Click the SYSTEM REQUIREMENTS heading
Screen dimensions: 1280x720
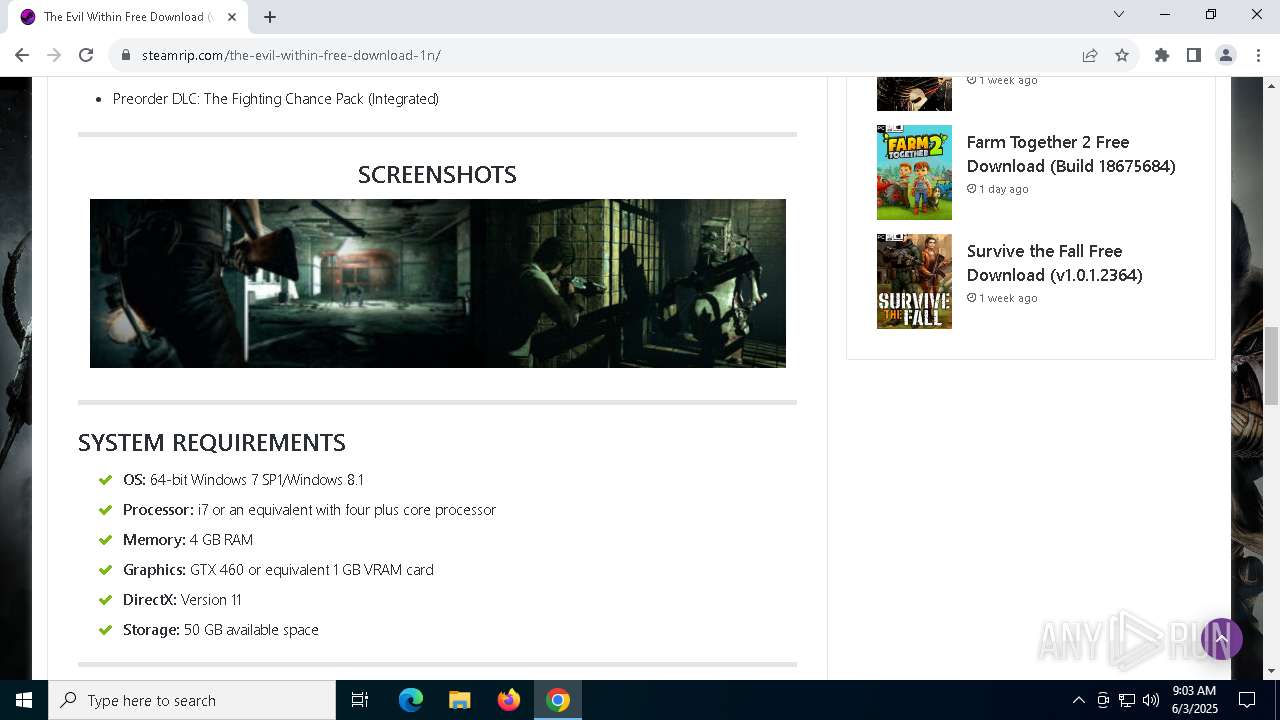(x=212, y=442)
